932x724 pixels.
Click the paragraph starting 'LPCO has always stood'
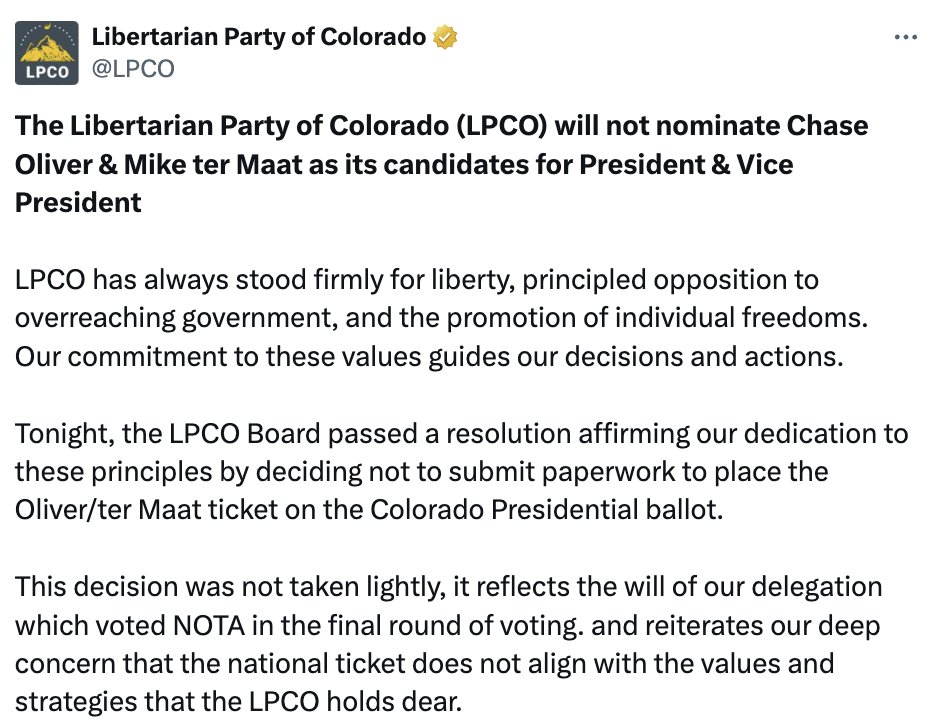pos(442,318)
